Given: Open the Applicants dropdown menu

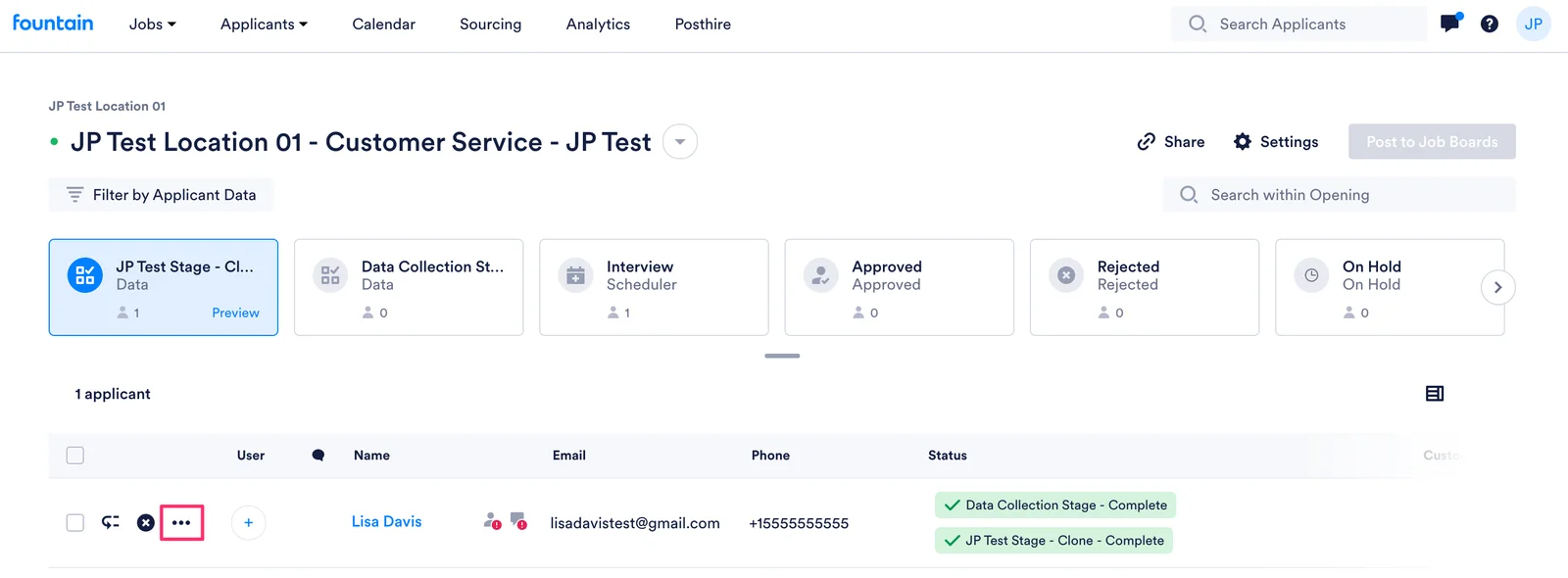Looking at the screenshot, I should 264,24.
